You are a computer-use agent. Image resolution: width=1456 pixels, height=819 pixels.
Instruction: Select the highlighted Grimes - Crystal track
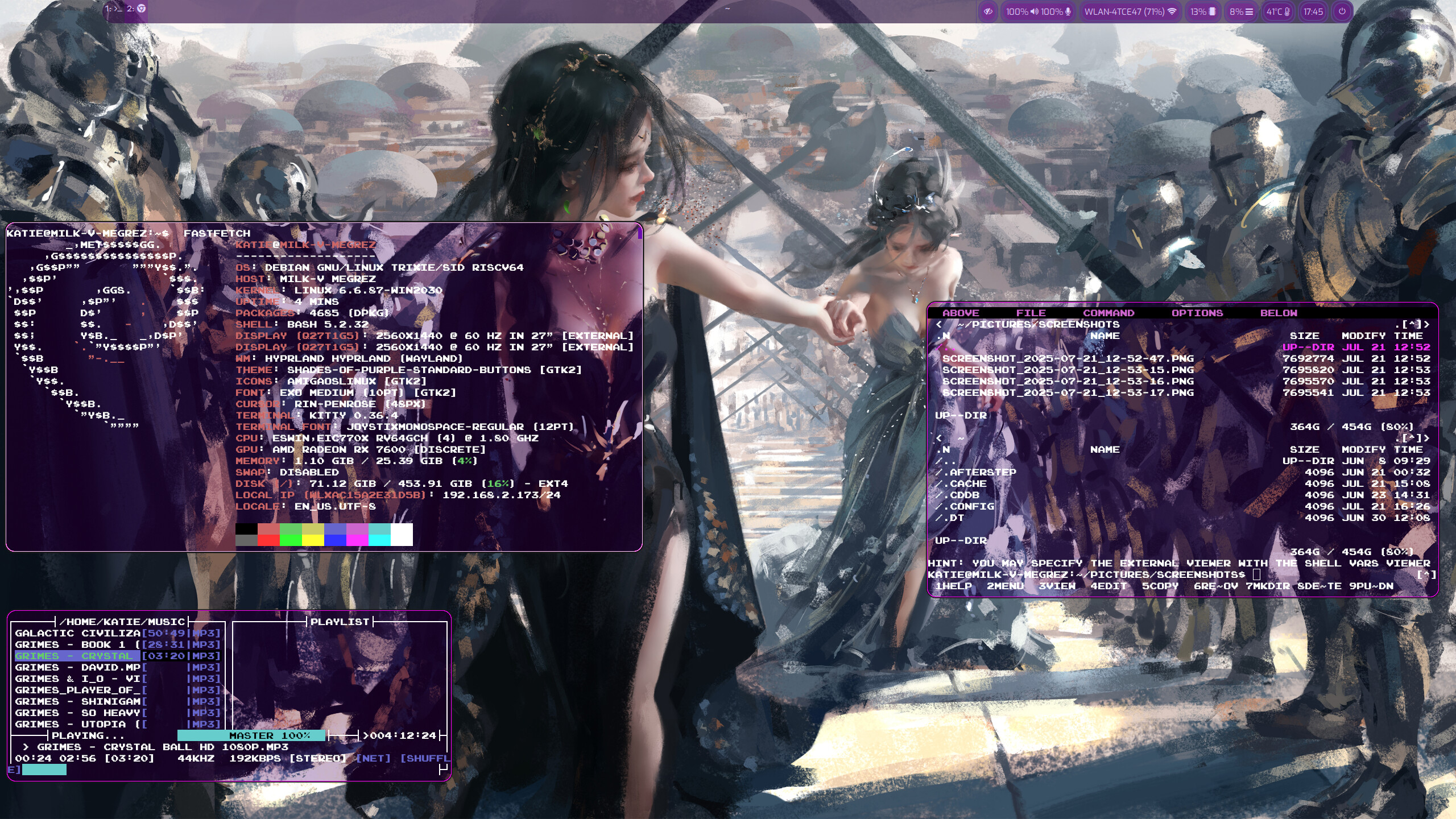click(x=117, y=656)
